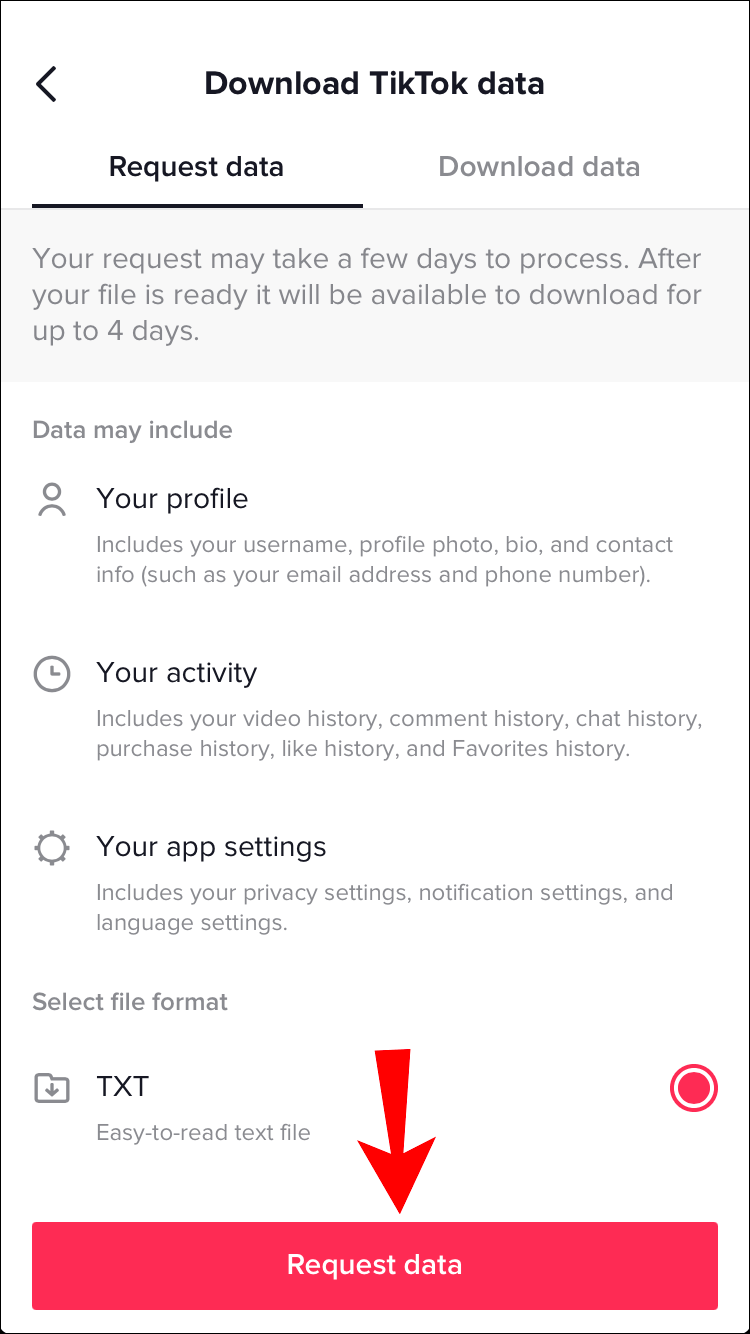Screen dimensions: 750x1334
Task: Select the Your activity heading
Action: (176, 673)
